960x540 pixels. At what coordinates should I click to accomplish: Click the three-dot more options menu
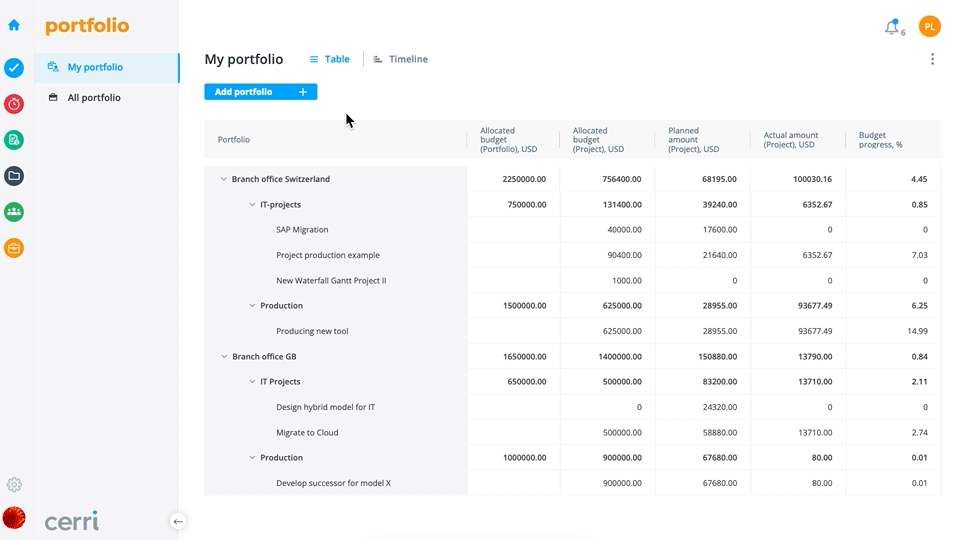(x=932, y=59)
